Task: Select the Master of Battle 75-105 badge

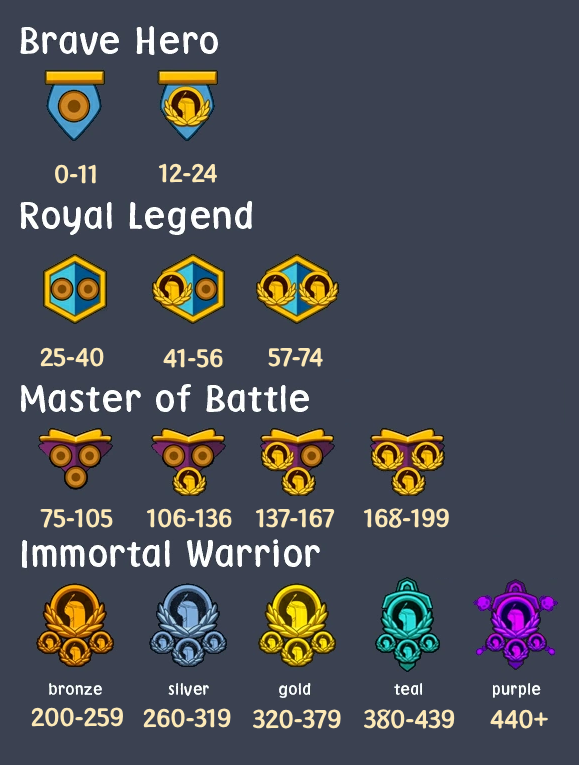Action: [75, 459]
